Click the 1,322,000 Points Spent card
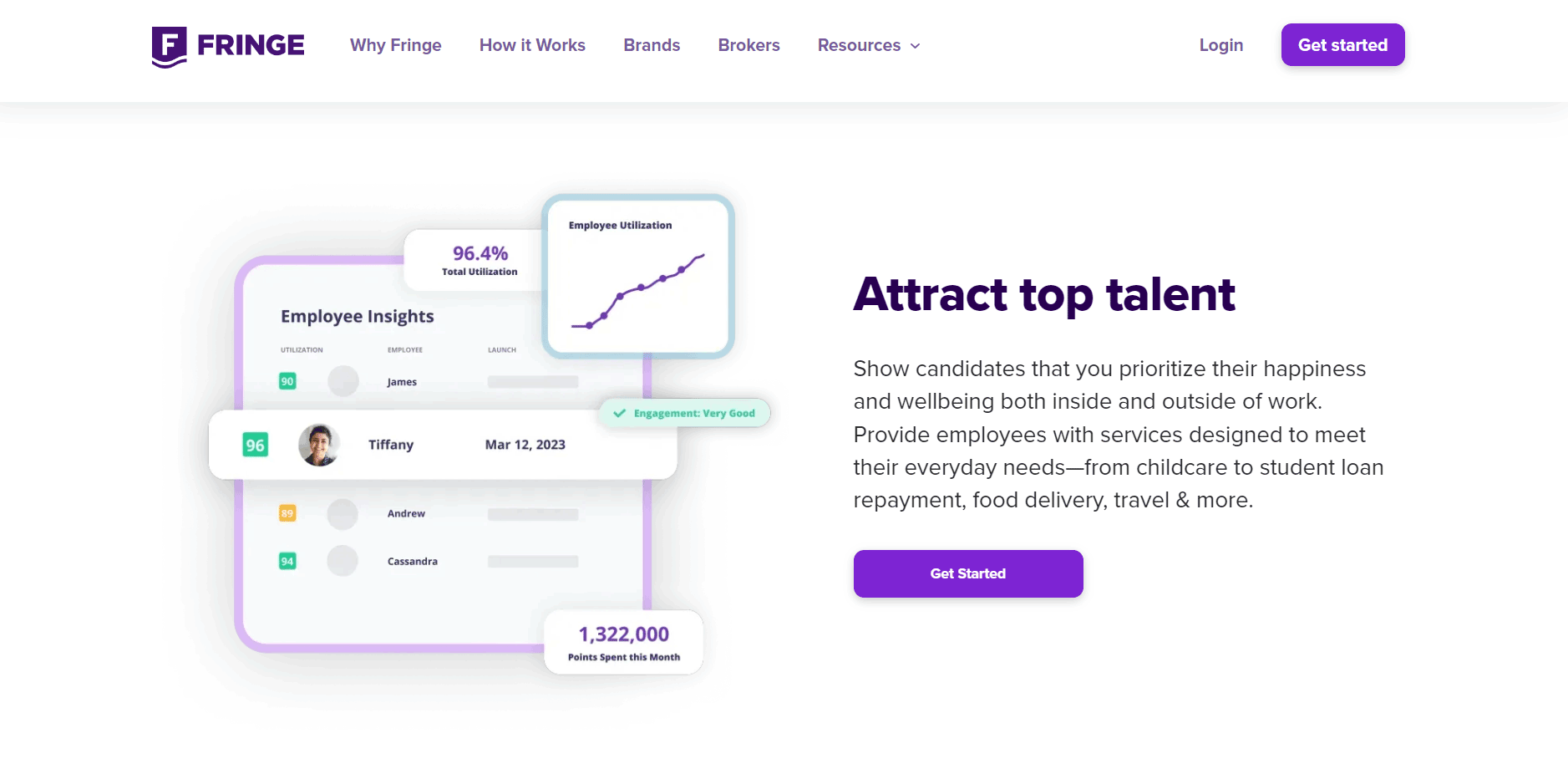The height and width of the screenshot is (769, 1568). click(x=624, y=643)
